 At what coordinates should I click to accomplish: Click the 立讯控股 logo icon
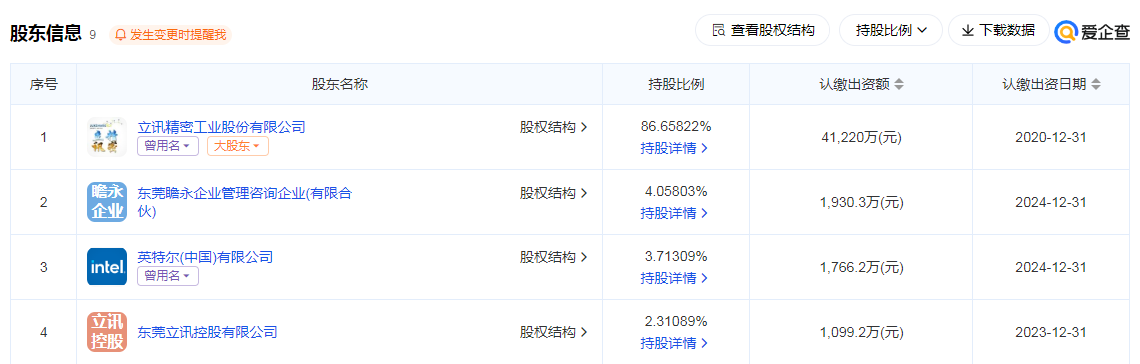coord(107,331)
